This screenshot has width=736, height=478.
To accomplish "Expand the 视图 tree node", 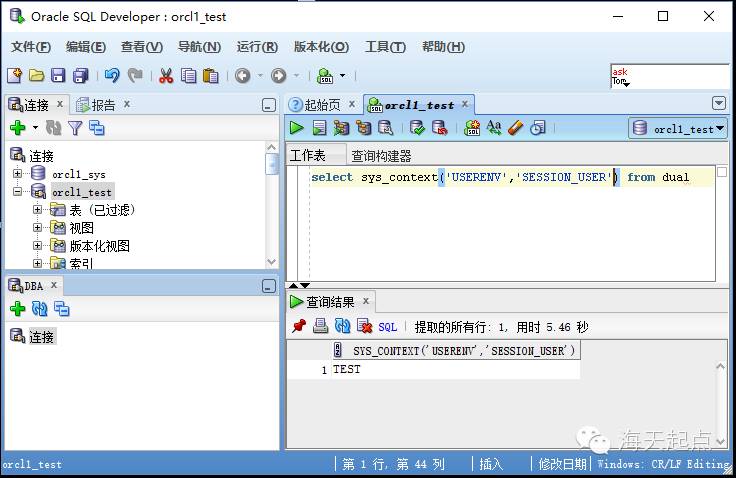I will click(38, 227).
